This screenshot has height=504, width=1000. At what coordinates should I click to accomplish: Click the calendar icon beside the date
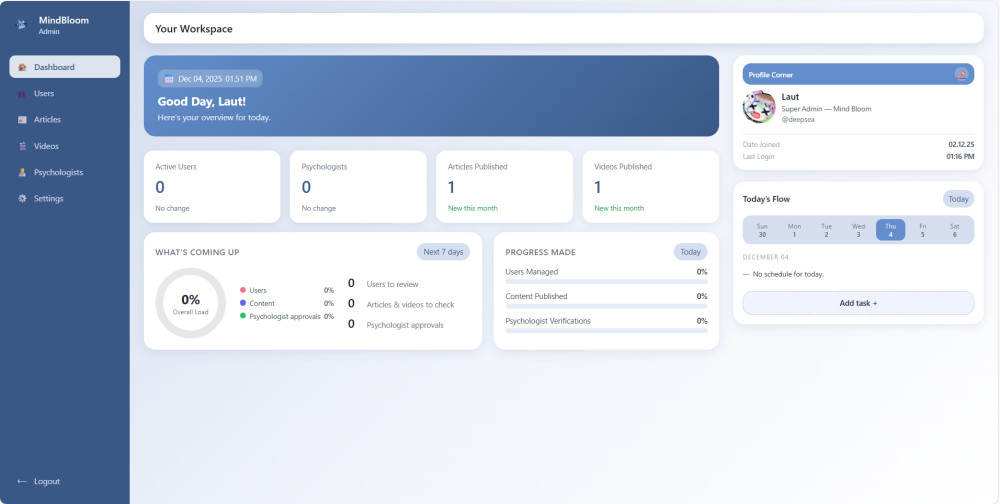pyautogui.click(x=169, y=79)
